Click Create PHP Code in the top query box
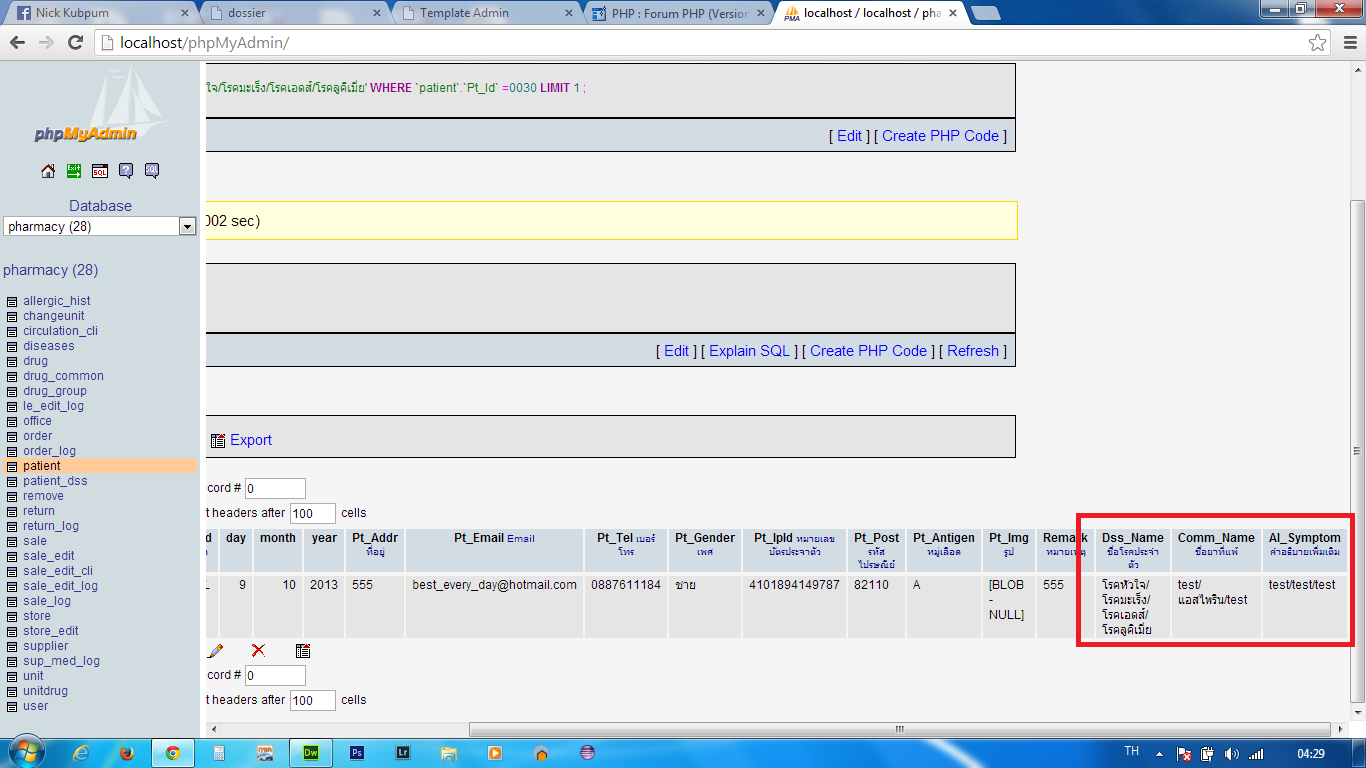Viewport: 1366px width, 768px height. tap(941, 136)
